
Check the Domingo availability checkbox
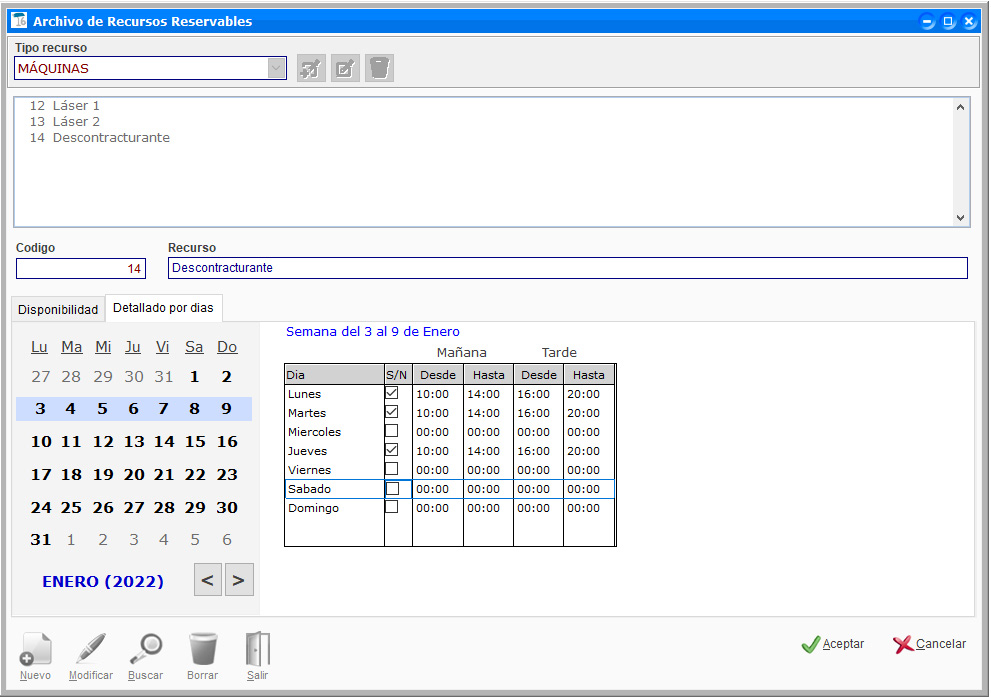pos(392,507)
